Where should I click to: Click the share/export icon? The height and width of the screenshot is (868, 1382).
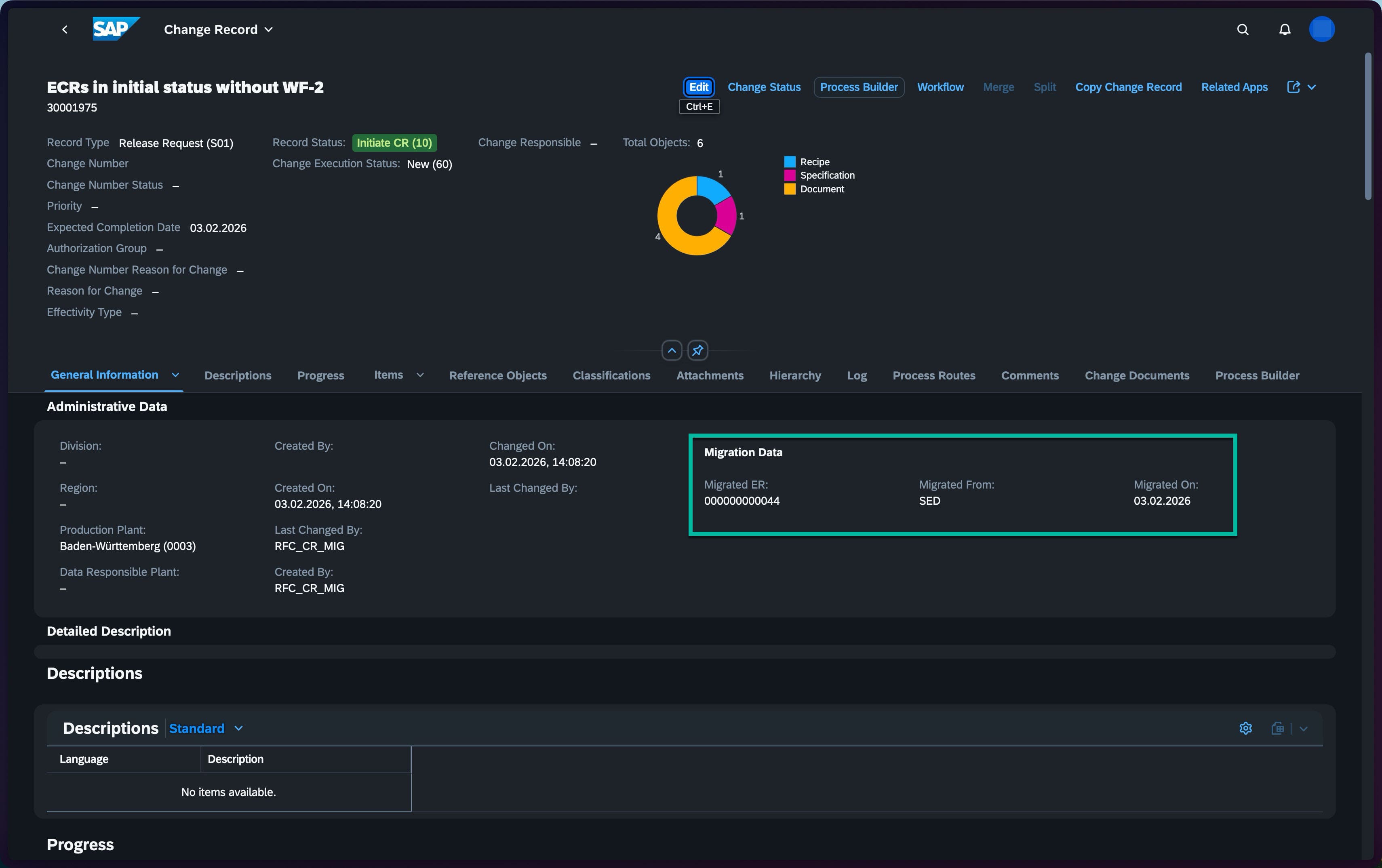1294,87
